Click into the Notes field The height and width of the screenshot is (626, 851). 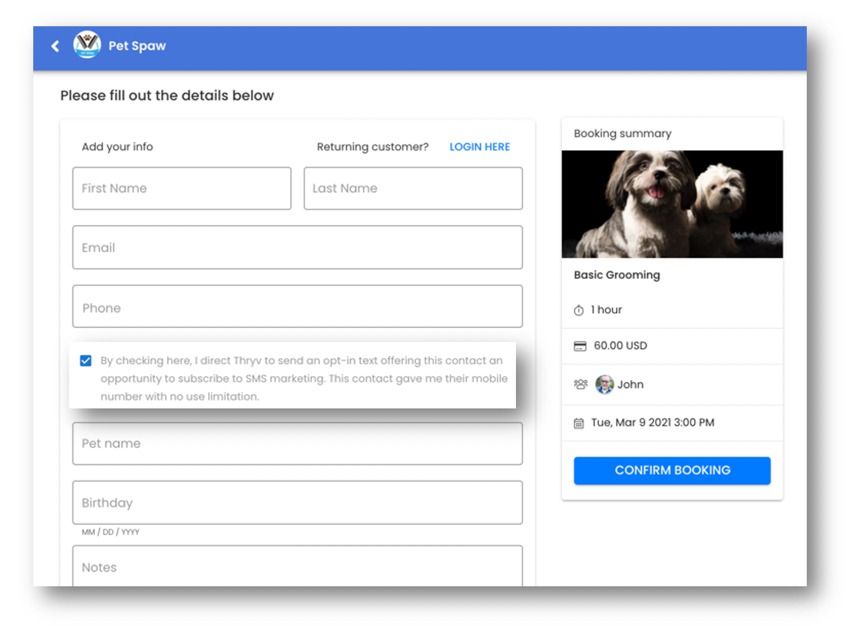pos(297,566)
